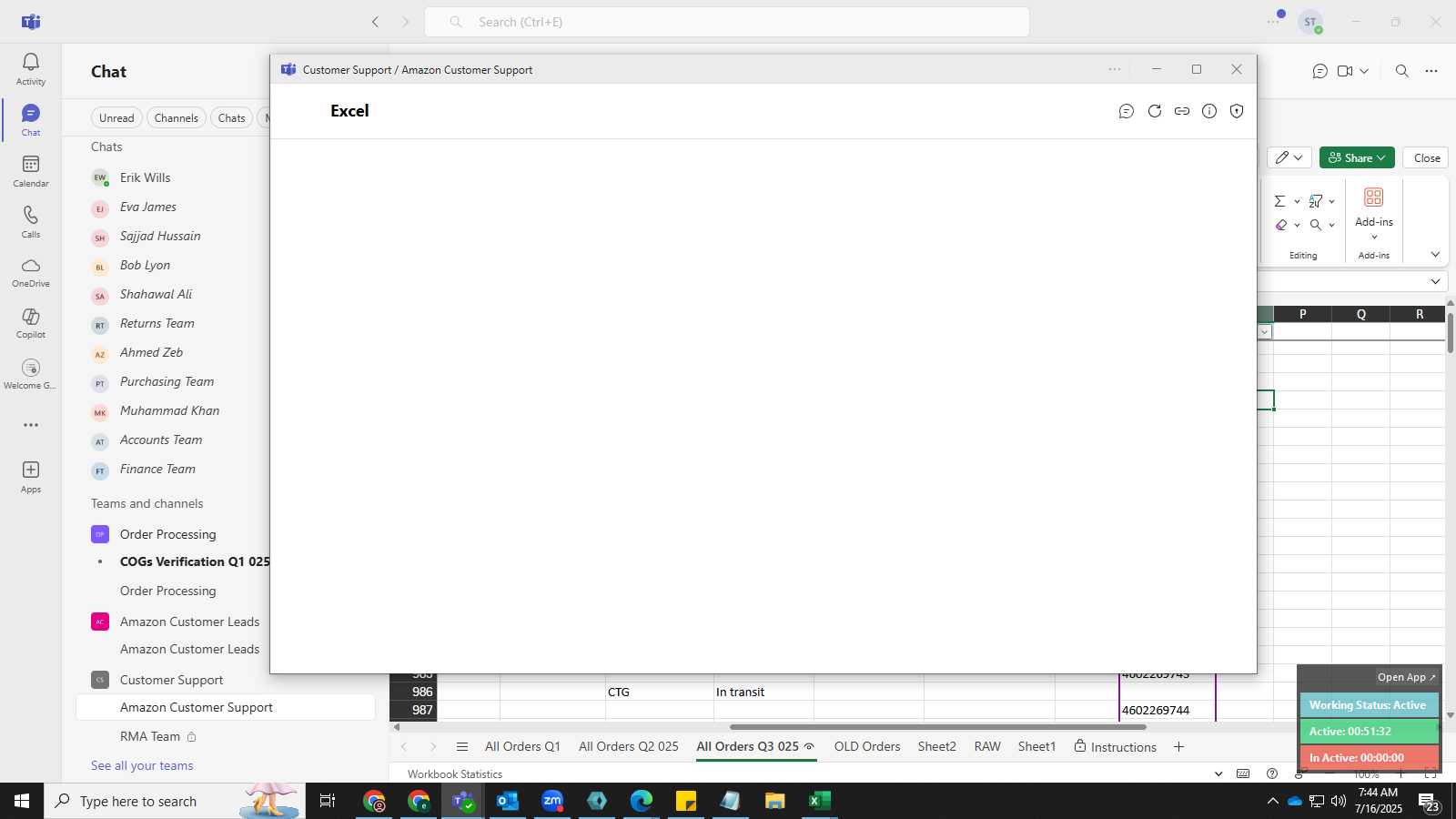The width and height of the screenshot is (1456, 819).
Task: Switch to RAW sheet tab
Action: coord(987,747)
